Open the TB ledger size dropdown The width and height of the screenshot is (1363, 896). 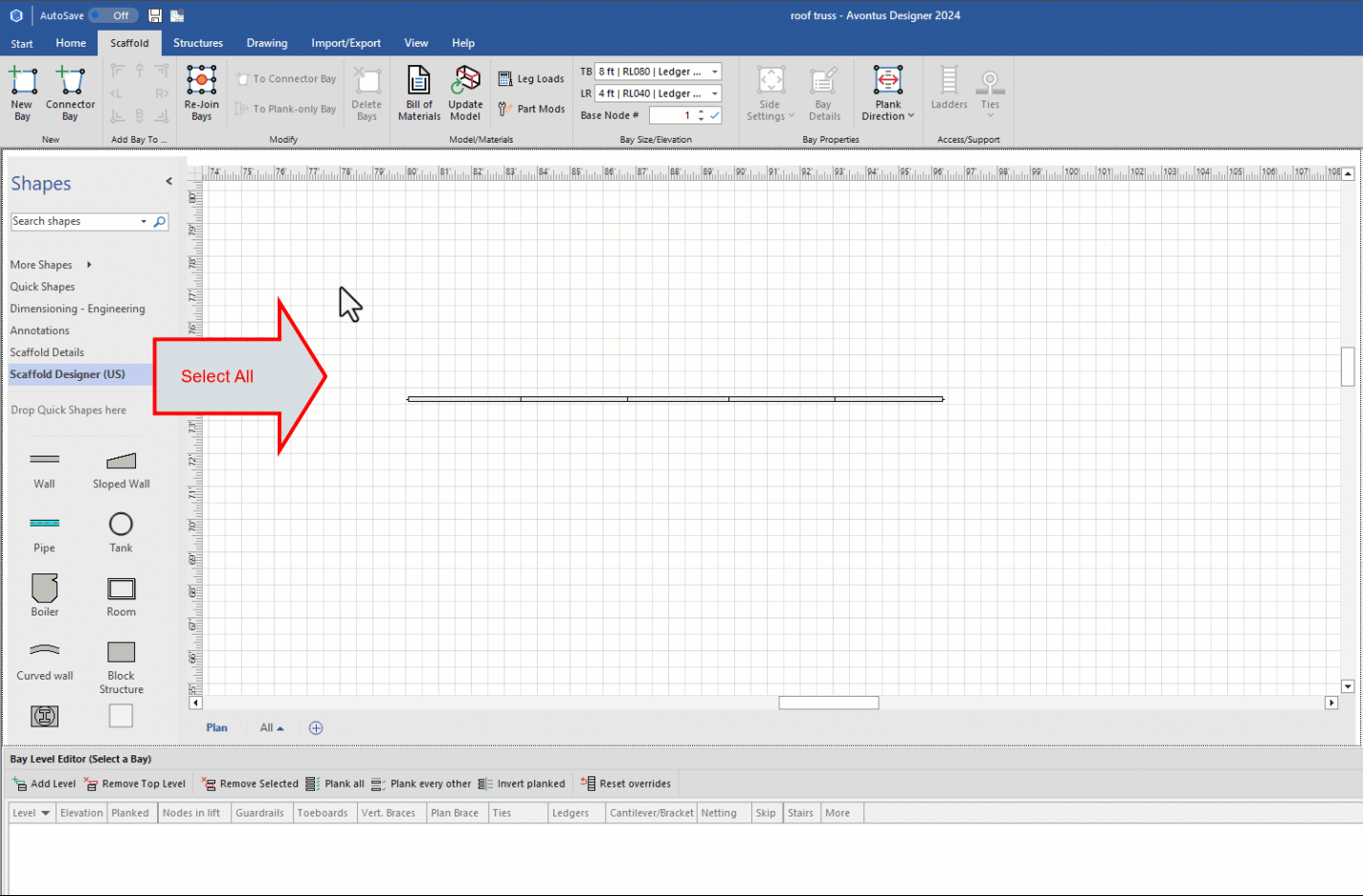tap(714, 72)
